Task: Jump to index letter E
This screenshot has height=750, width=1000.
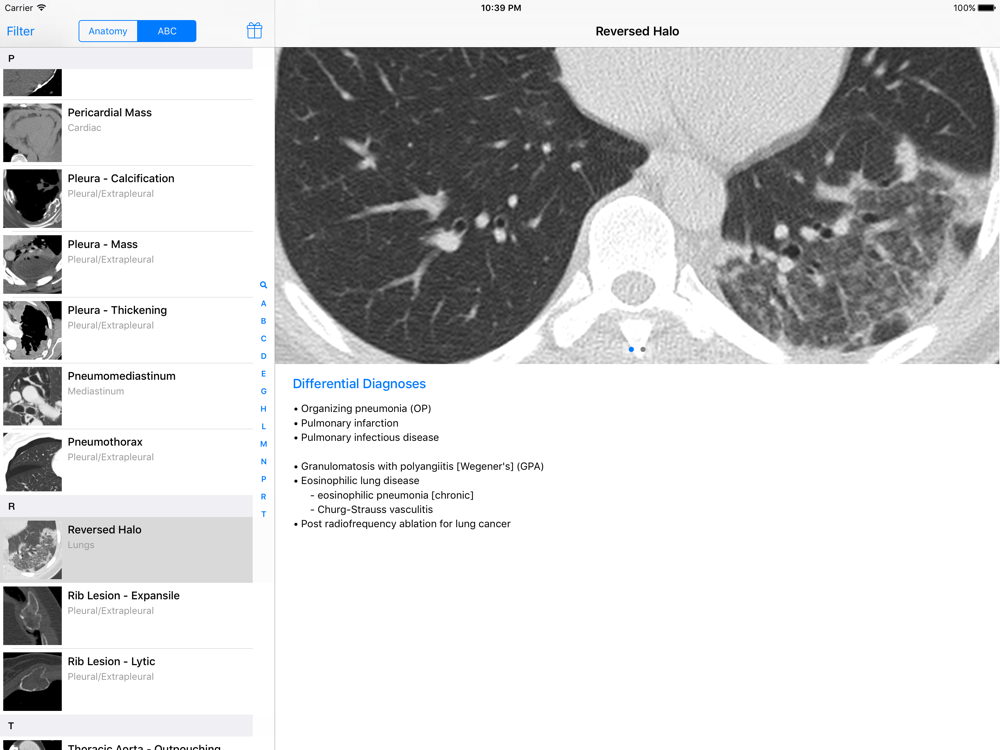Action: 263,374
